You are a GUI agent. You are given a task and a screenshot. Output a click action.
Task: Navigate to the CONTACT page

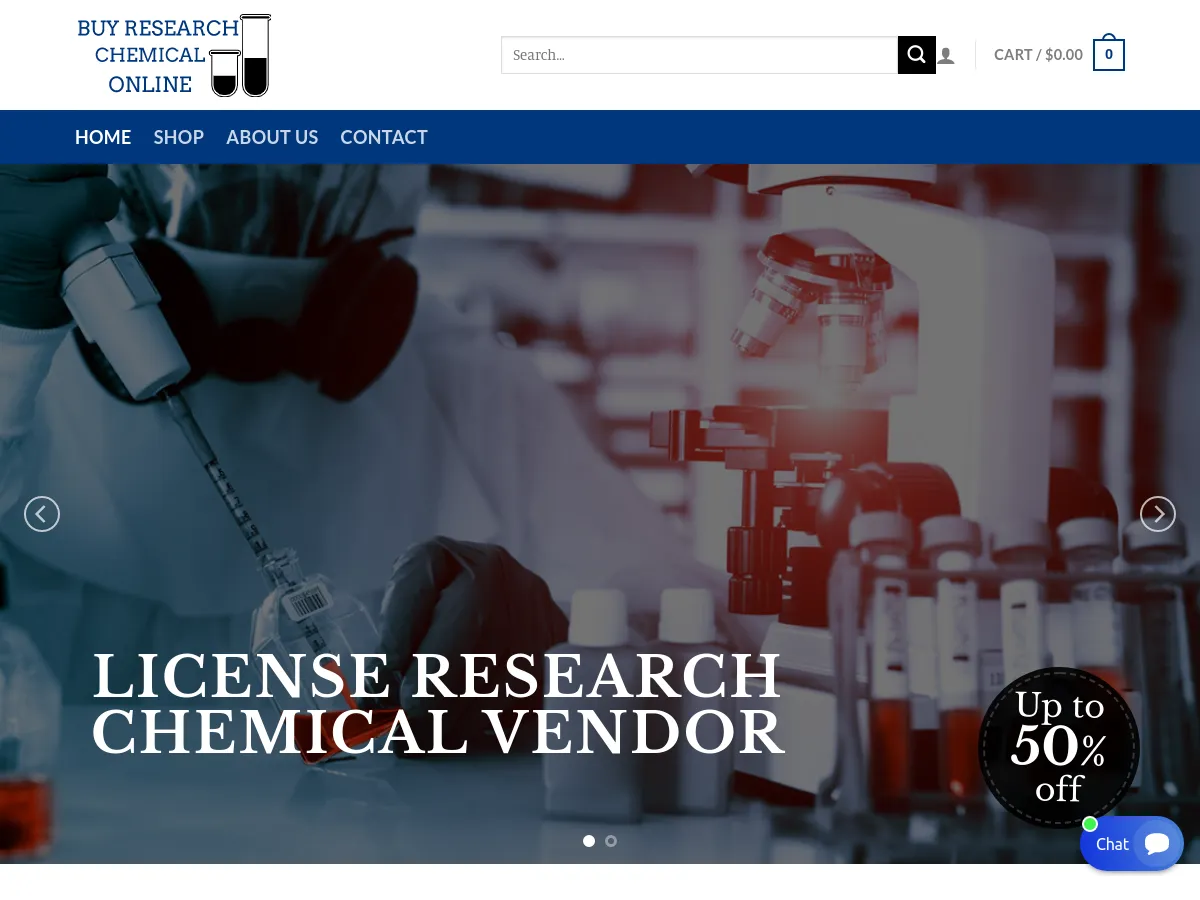click(384, 137)
